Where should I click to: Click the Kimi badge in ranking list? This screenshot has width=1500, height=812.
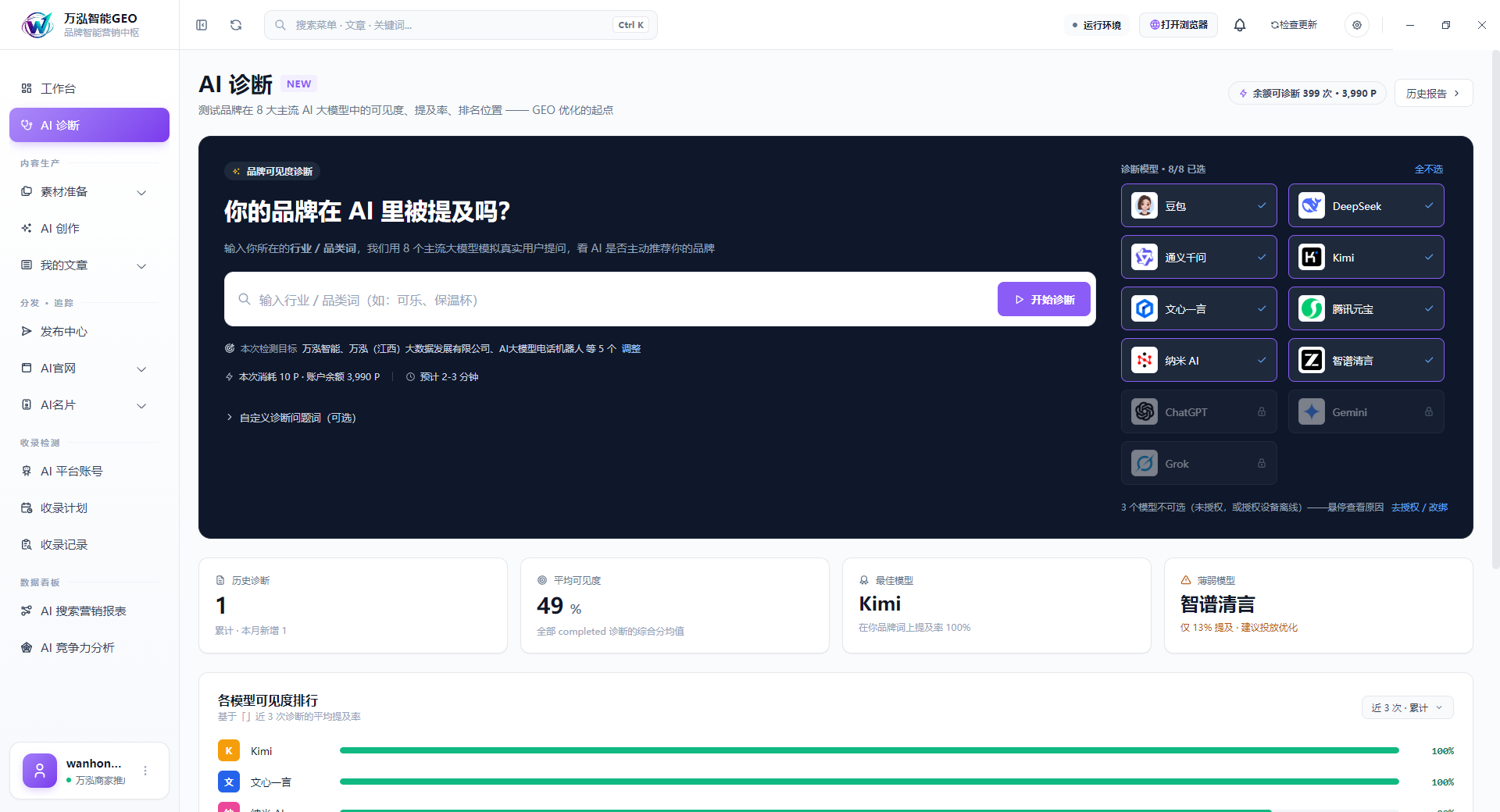tap(229, 750)
